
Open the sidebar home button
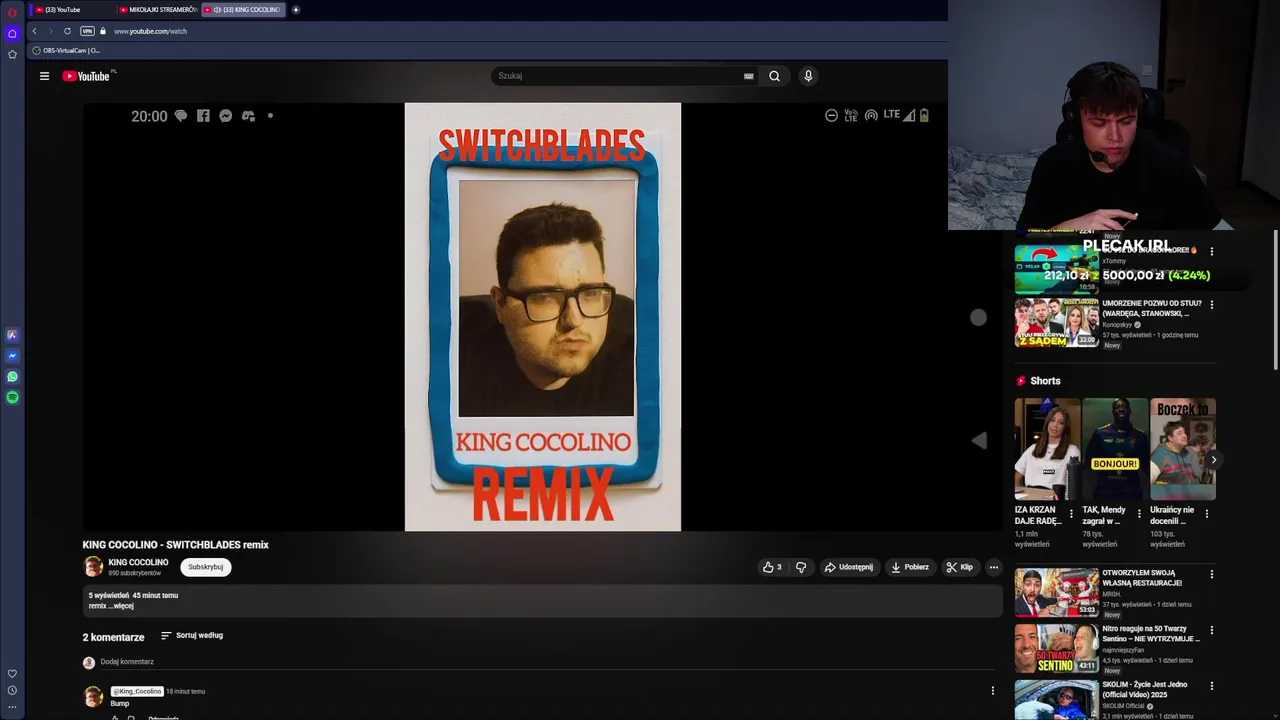pyautogui.click(x=12, y=33)
